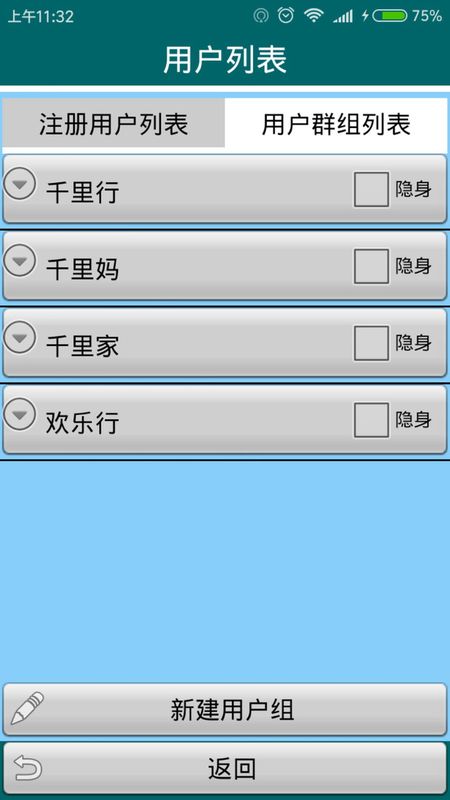
Task: Tick the 隐身 checkbox for 欢乐行
Action: 371,420
